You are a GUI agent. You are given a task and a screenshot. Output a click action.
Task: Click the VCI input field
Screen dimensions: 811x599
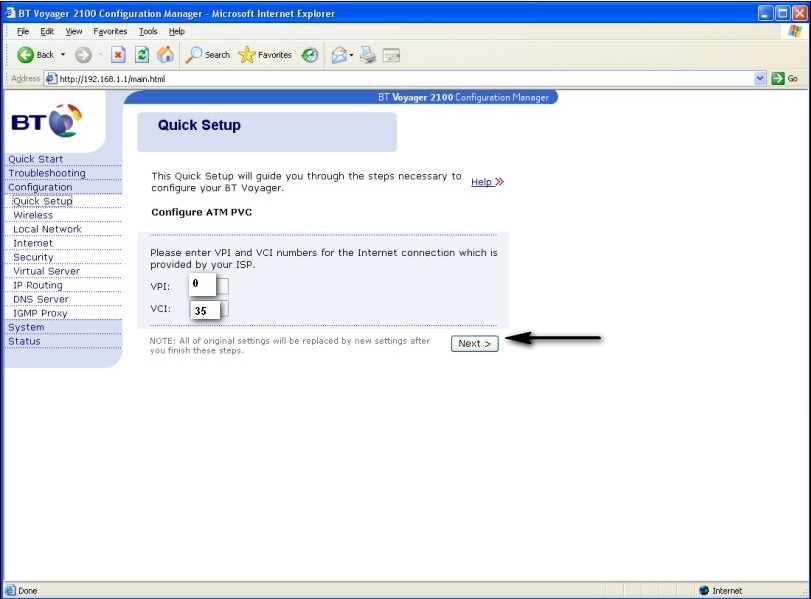point(208,309)
